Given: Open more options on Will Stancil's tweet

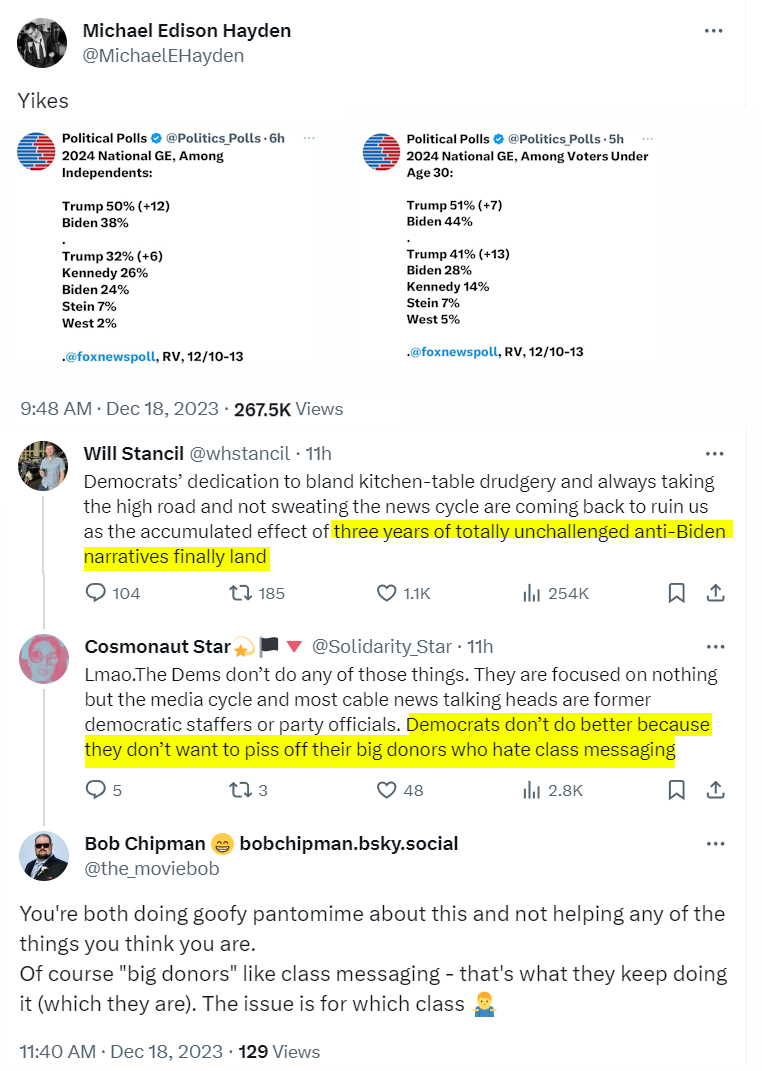Looking at the screenshot, I should (715, 453).
